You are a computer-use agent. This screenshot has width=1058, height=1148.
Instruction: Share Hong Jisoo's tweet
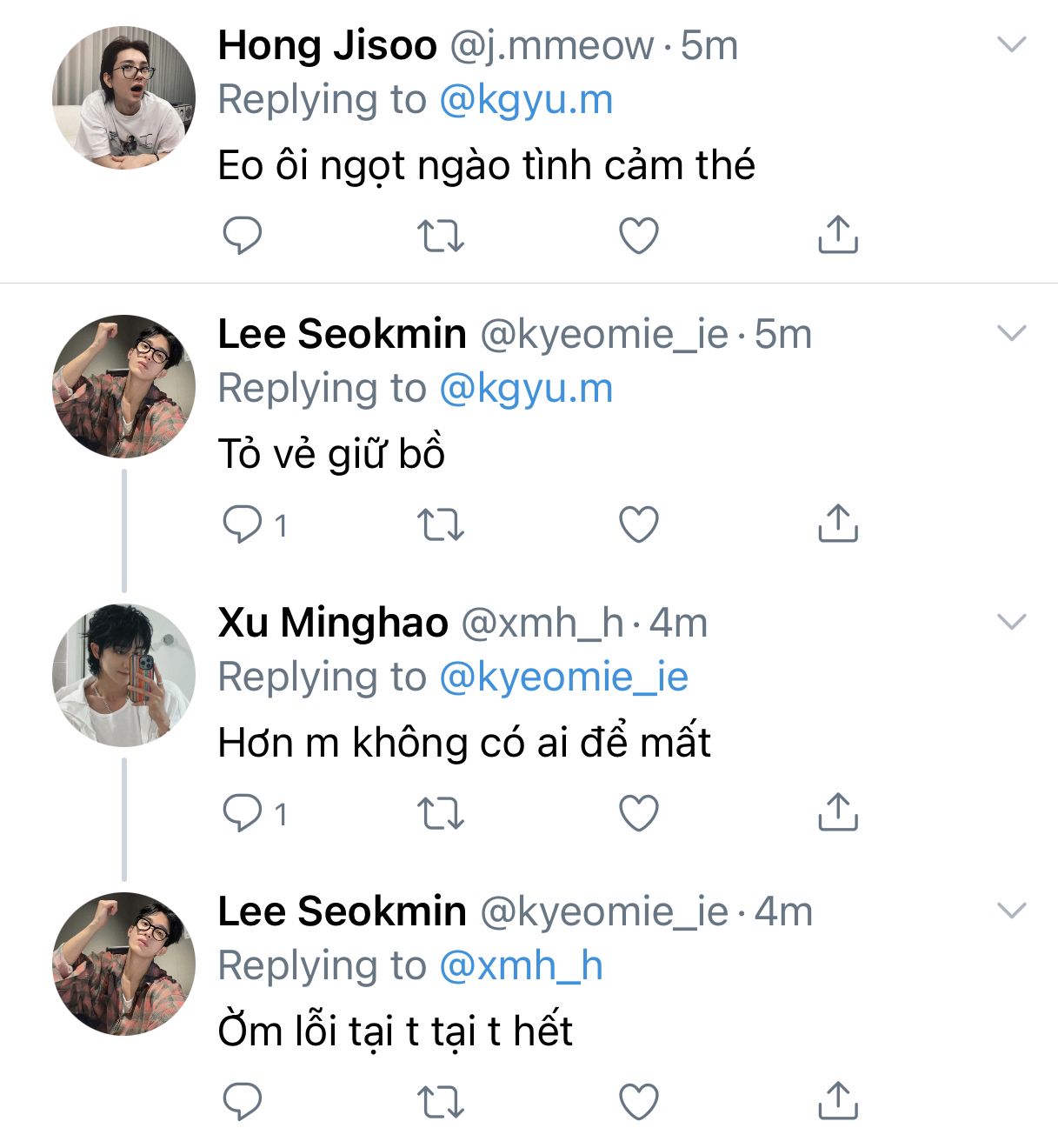(838, 235)
